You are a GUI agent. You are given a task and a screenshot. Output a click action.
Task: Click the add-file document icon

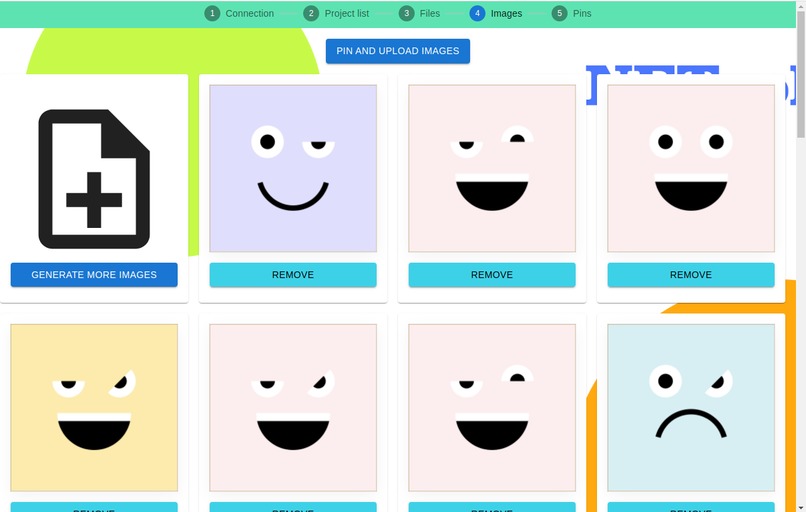point(94,179)
